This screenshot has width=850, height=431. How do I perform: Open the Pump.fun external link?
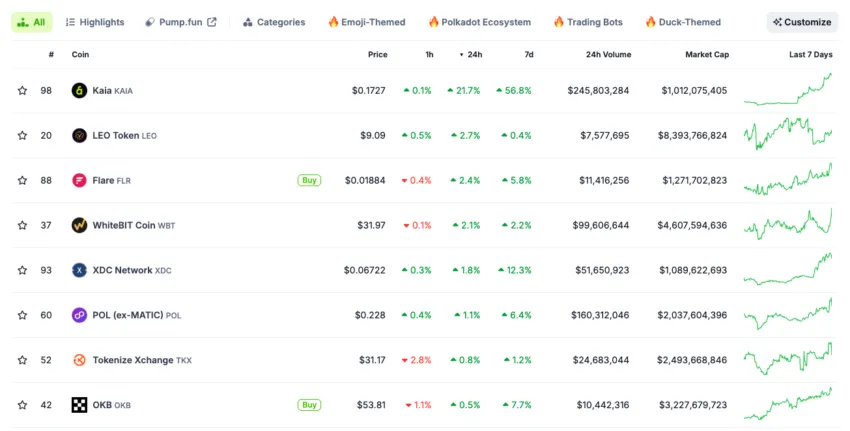[181, 22]
